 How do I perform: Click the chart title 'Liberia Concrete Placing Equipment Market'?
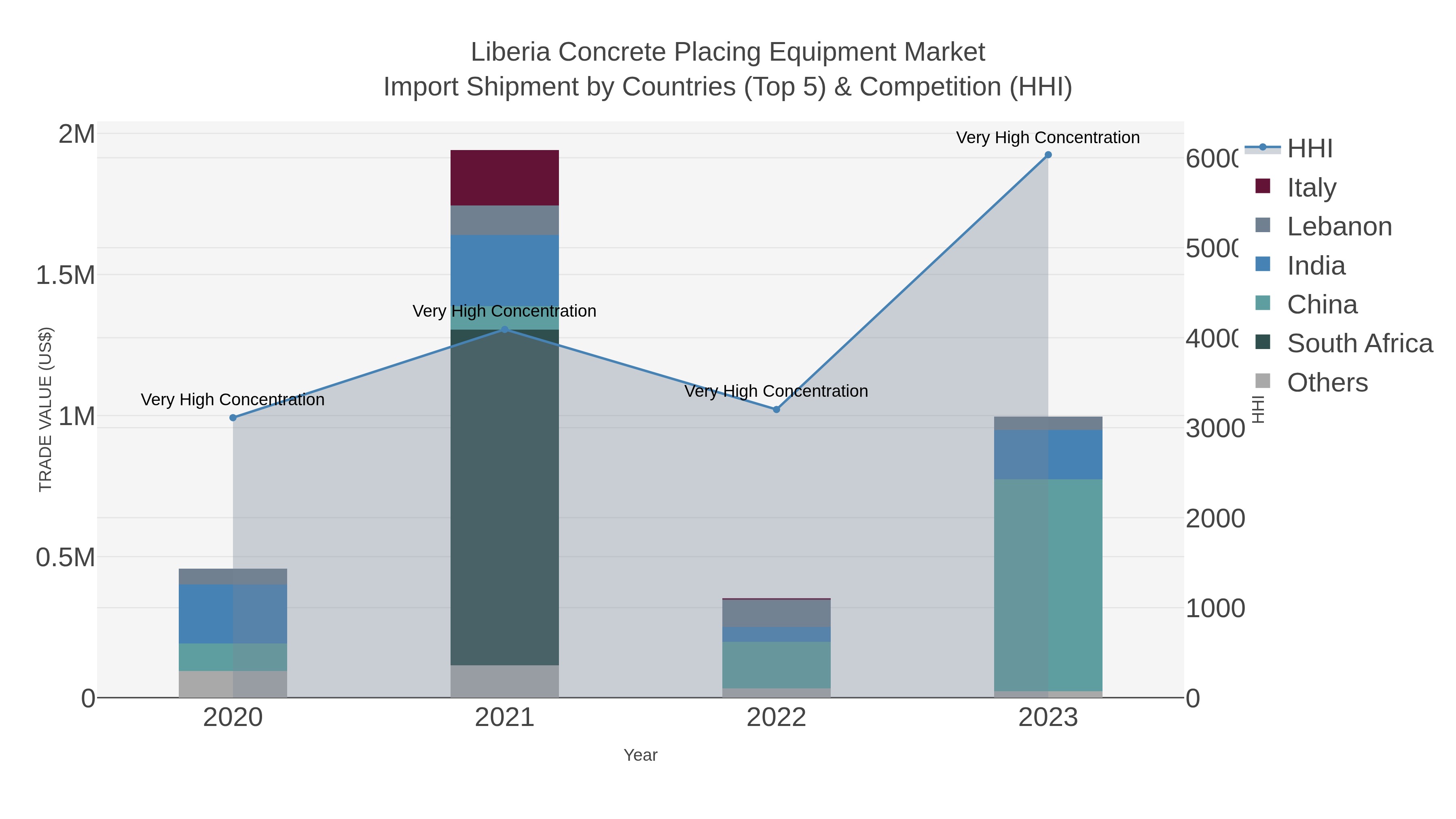point(728,52)
